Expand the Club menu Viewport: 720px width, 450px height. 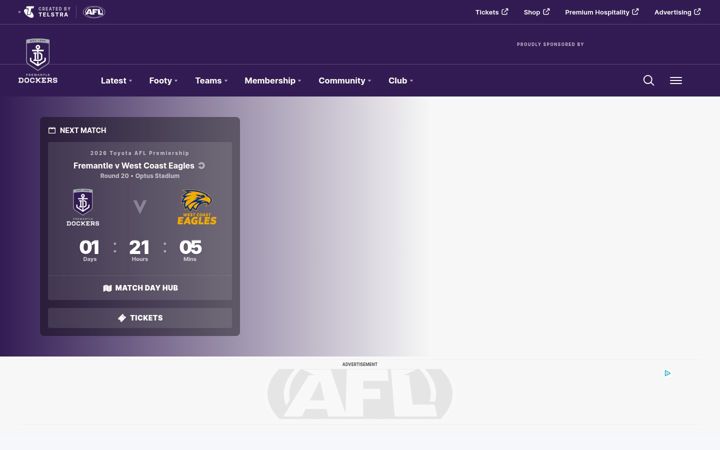[400, 80]
